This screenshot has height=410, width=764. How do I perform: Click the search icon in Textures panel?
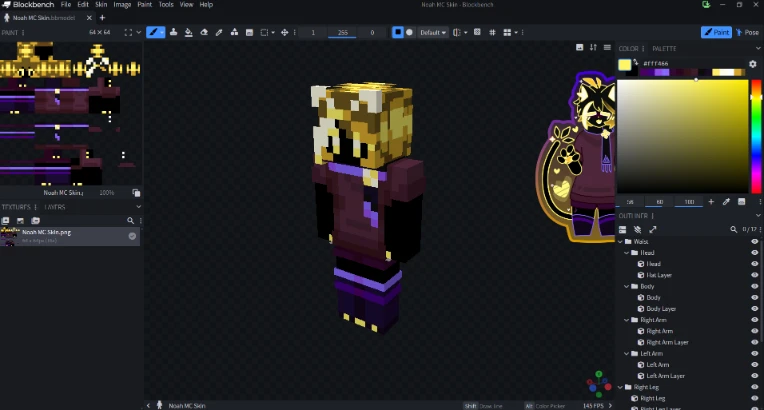tap(131, 221)
